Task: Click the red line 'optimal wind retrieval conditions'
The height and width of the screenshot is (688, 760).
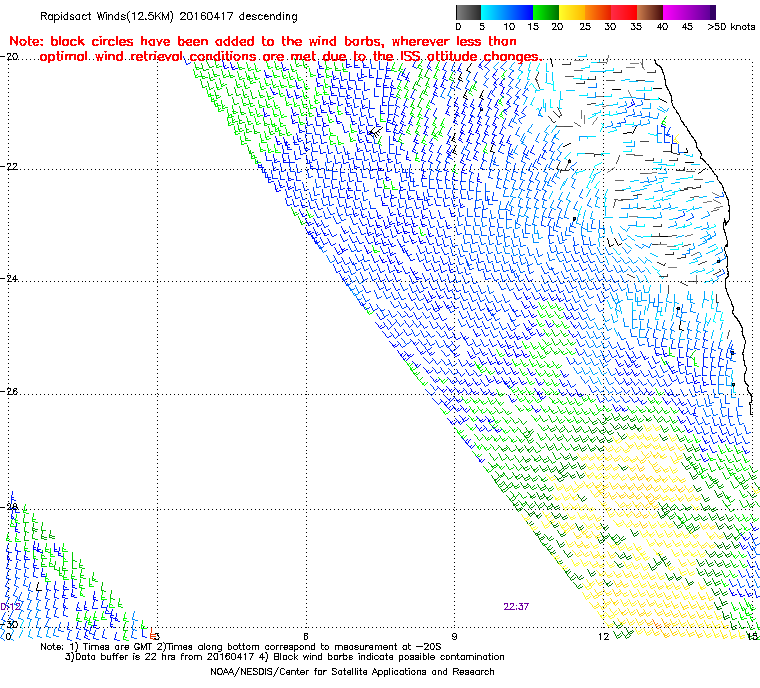Action: pyautogui.click(x=290, y=57)
